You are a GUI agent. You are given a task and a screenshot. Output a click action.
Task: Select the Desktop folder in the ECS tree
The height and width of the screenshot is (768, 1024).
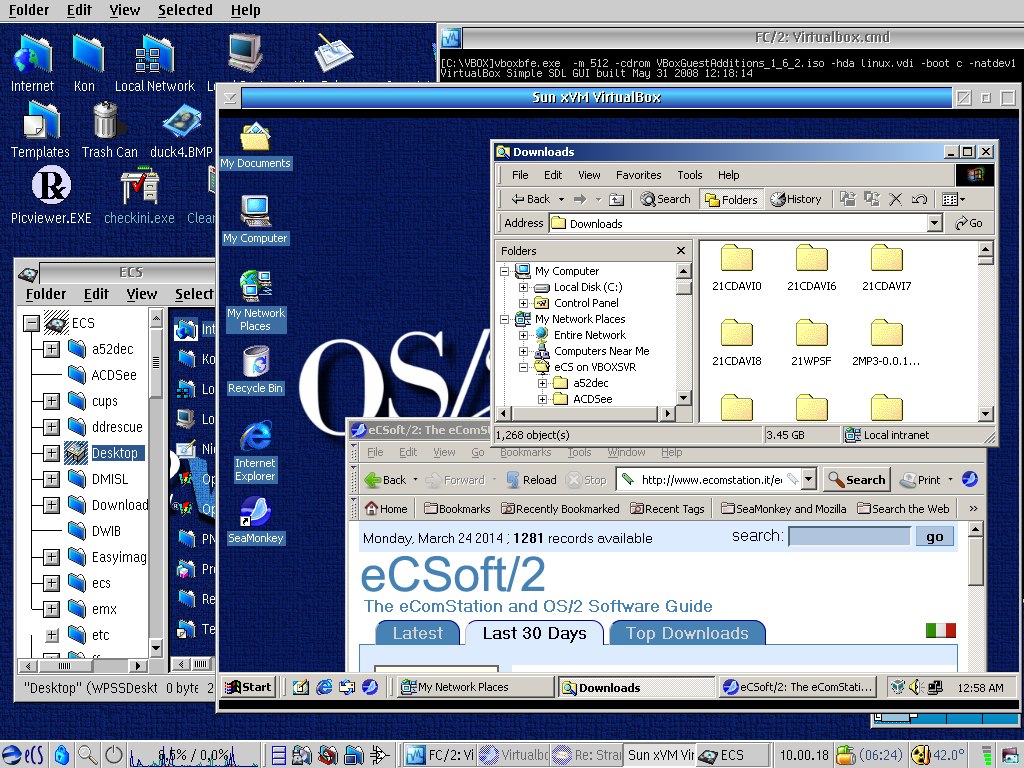(x=115, y=453)
